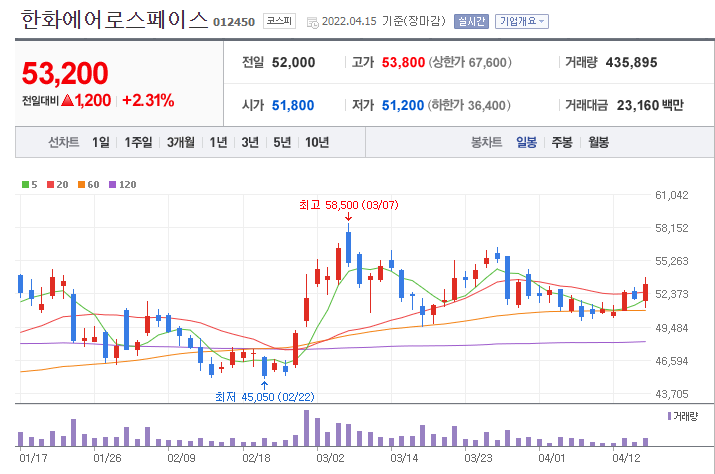
Task: Switch to 월봉 candle chart
Action: 598,142
